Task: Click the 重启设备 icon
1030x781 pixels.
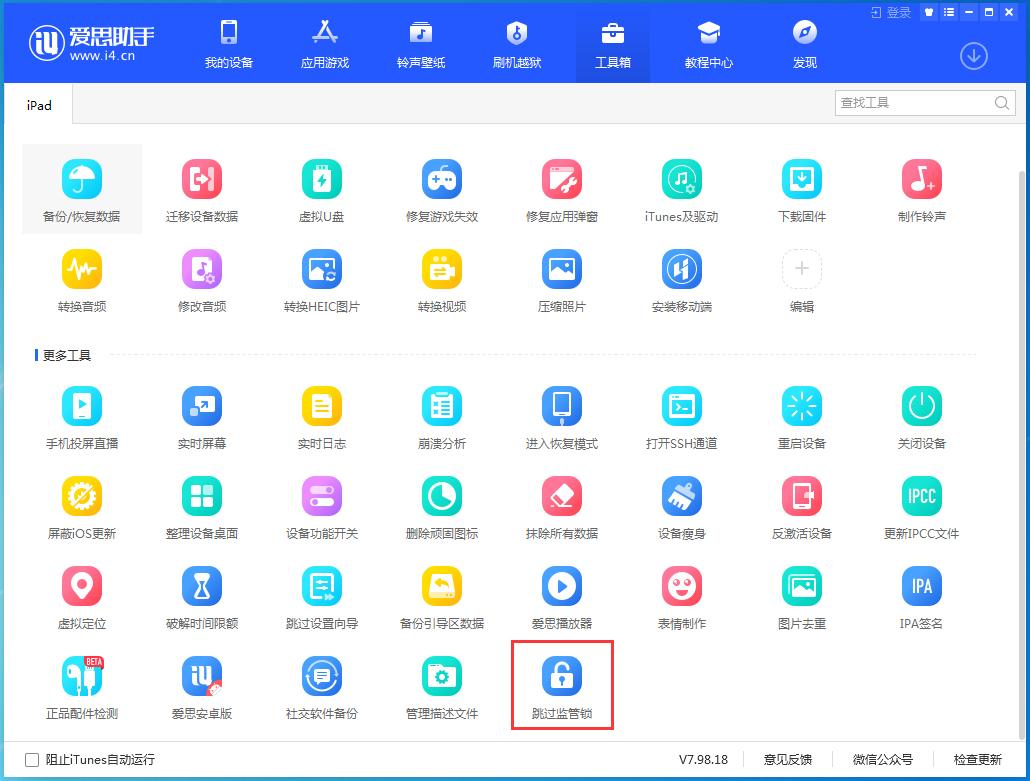Action: tap(801, 406)
